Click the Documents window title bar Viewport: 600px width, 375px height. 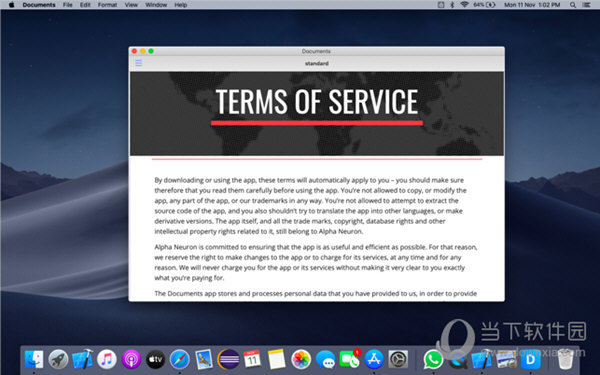[316, 51]
